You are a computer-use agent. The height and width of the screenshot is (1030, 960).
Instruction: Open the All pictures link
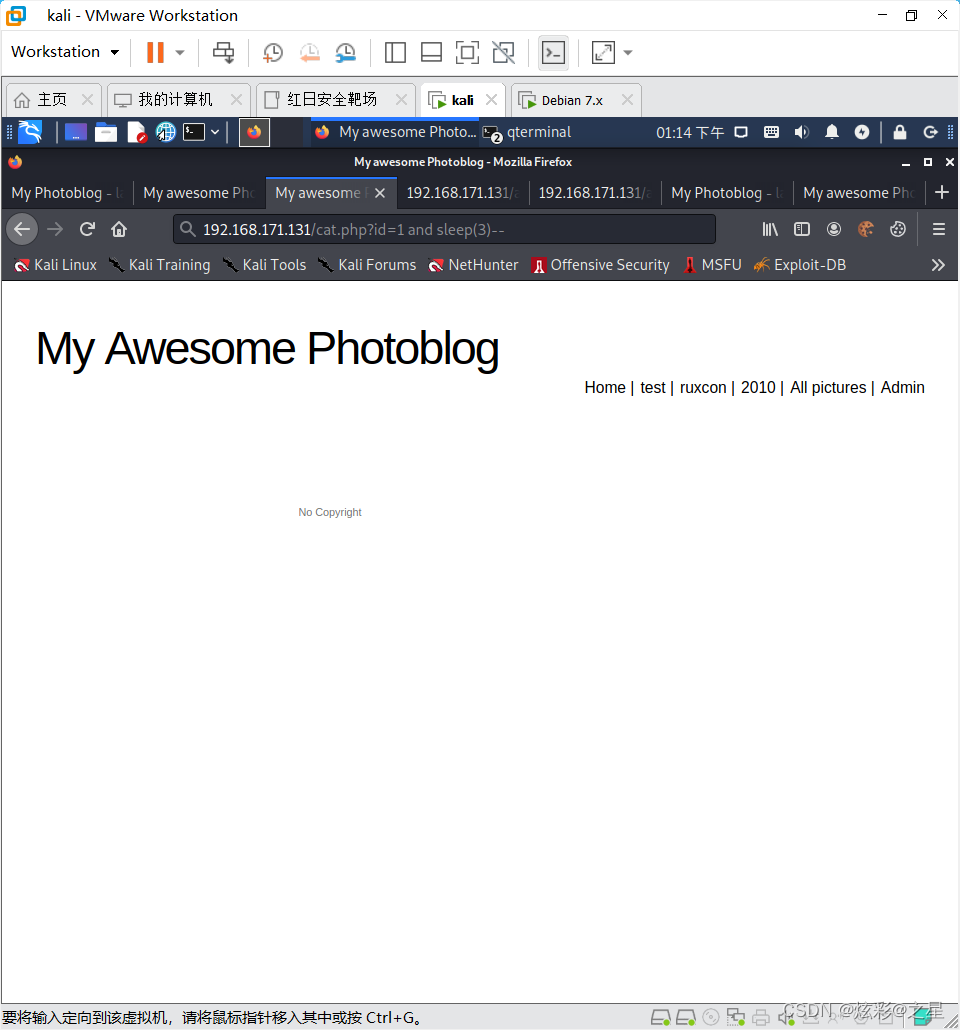[828, 388]
